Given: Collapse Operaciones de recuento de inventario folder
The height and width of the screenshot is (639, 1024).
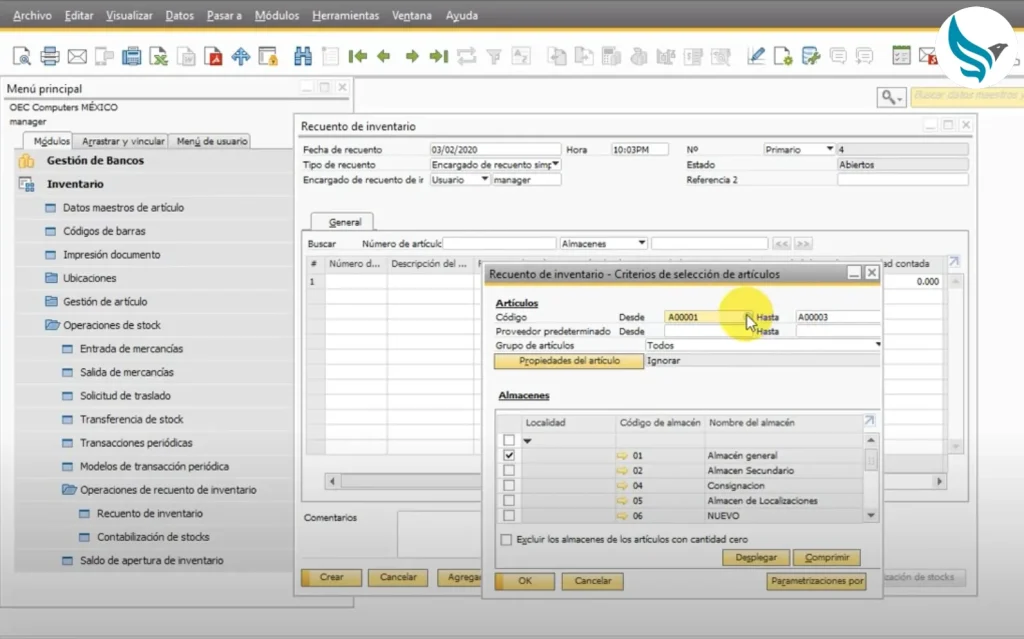Looking at the screenshot, I should coord(69,489).
